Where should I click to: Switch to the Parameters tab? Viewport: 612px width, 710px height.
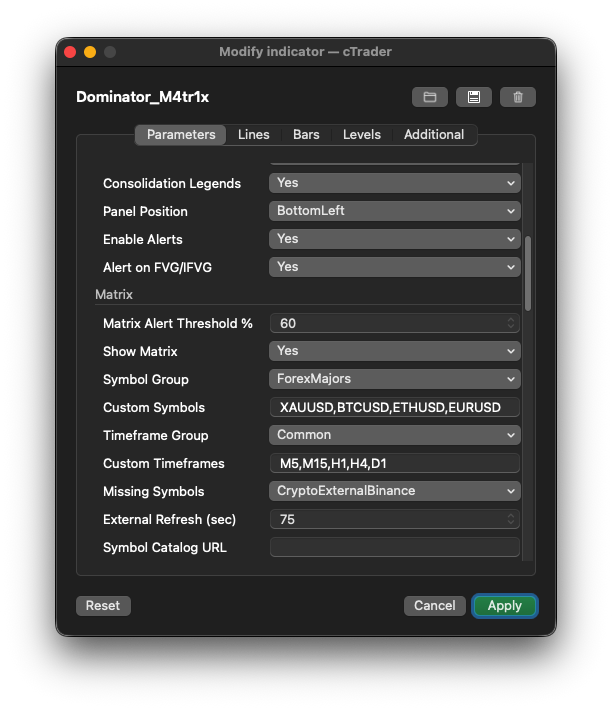[x=181, y=134]
